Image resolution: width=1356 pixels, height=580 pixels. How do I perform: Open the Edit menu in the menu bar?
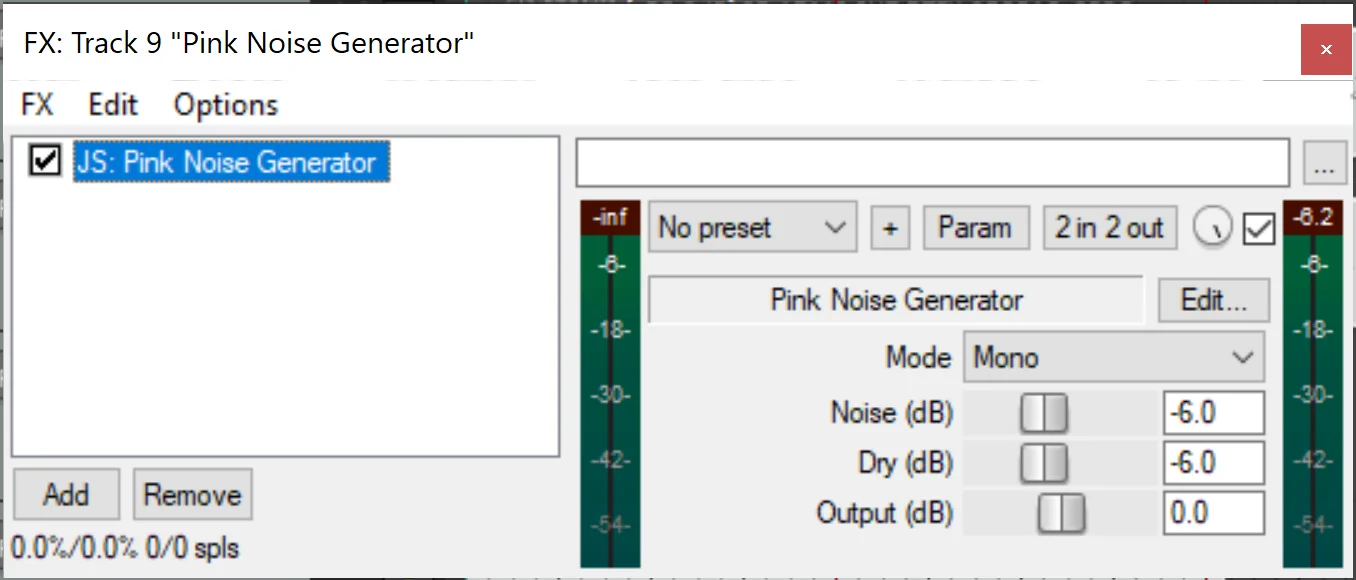click(x=113, y=105)
